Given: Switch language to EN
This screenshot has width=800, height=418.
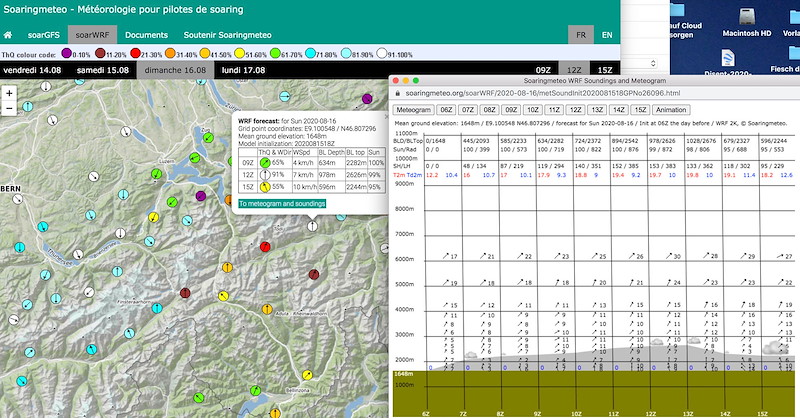Looking at the screenshot, I should click(607, 35).
